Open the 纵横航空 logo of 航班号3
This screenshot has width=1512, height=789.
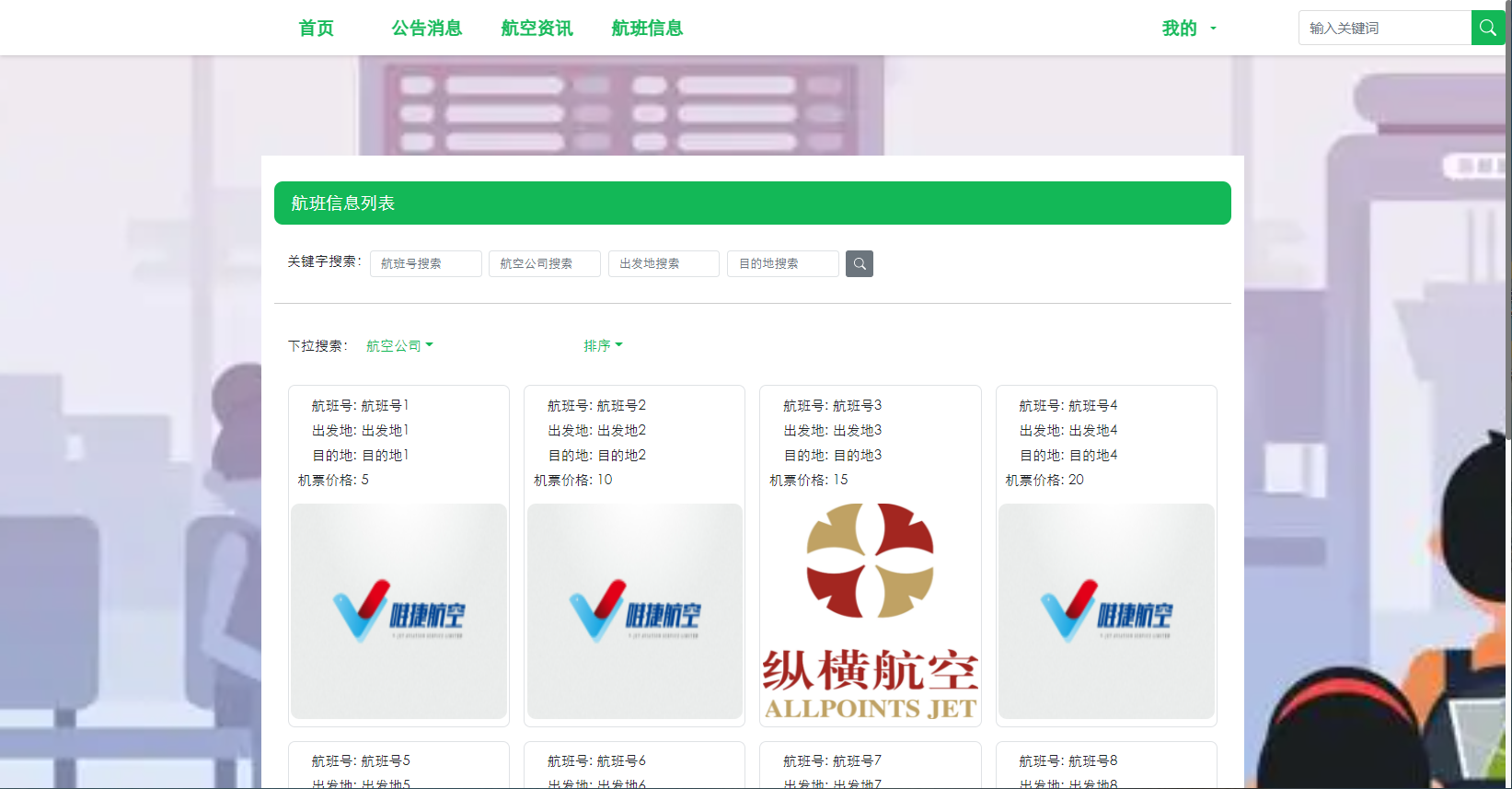point(871,611)
